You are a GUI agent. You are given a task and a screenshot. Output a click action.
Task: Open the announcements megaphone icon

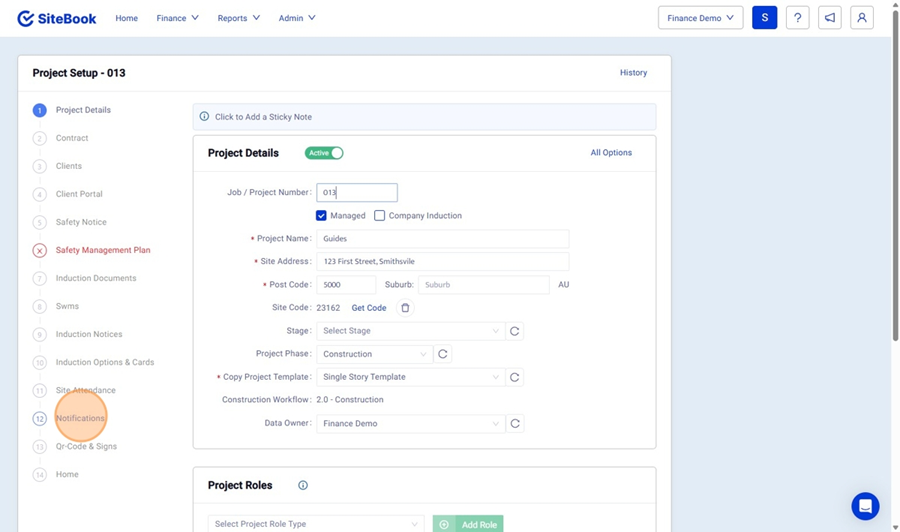(x=829, y=18)
